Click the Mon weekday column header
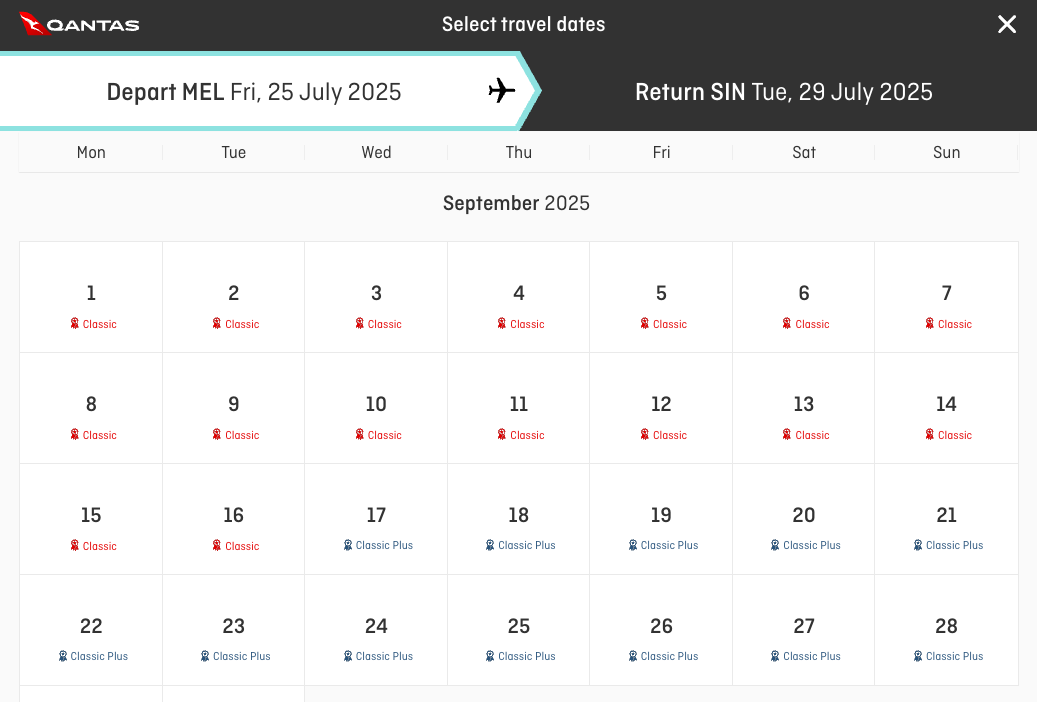1037x702 pixels. tap(91, 152)
